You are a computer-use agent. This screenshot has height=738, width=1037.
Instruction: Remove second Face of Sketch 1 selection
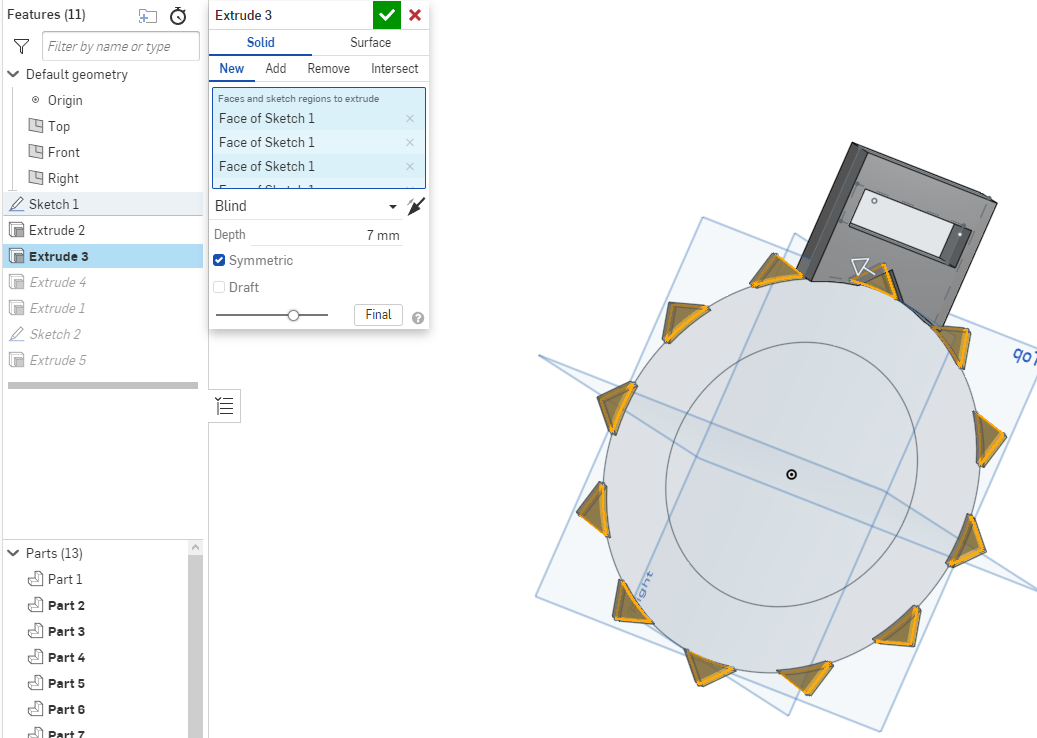click(410, 142)
